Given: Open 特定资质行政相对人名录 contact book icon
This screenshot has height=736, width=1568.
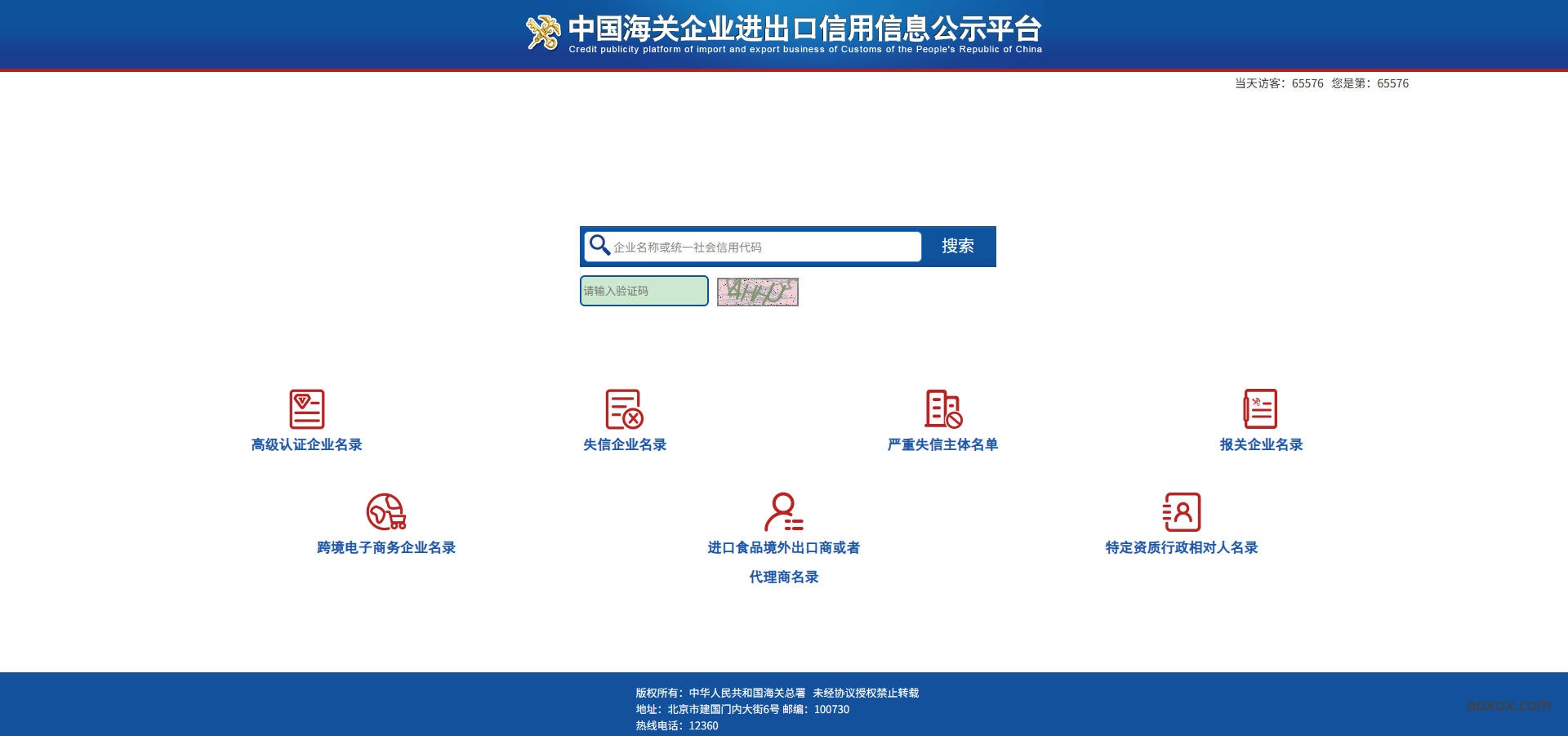Looking at the screenshot, I should pos(1182,511).
